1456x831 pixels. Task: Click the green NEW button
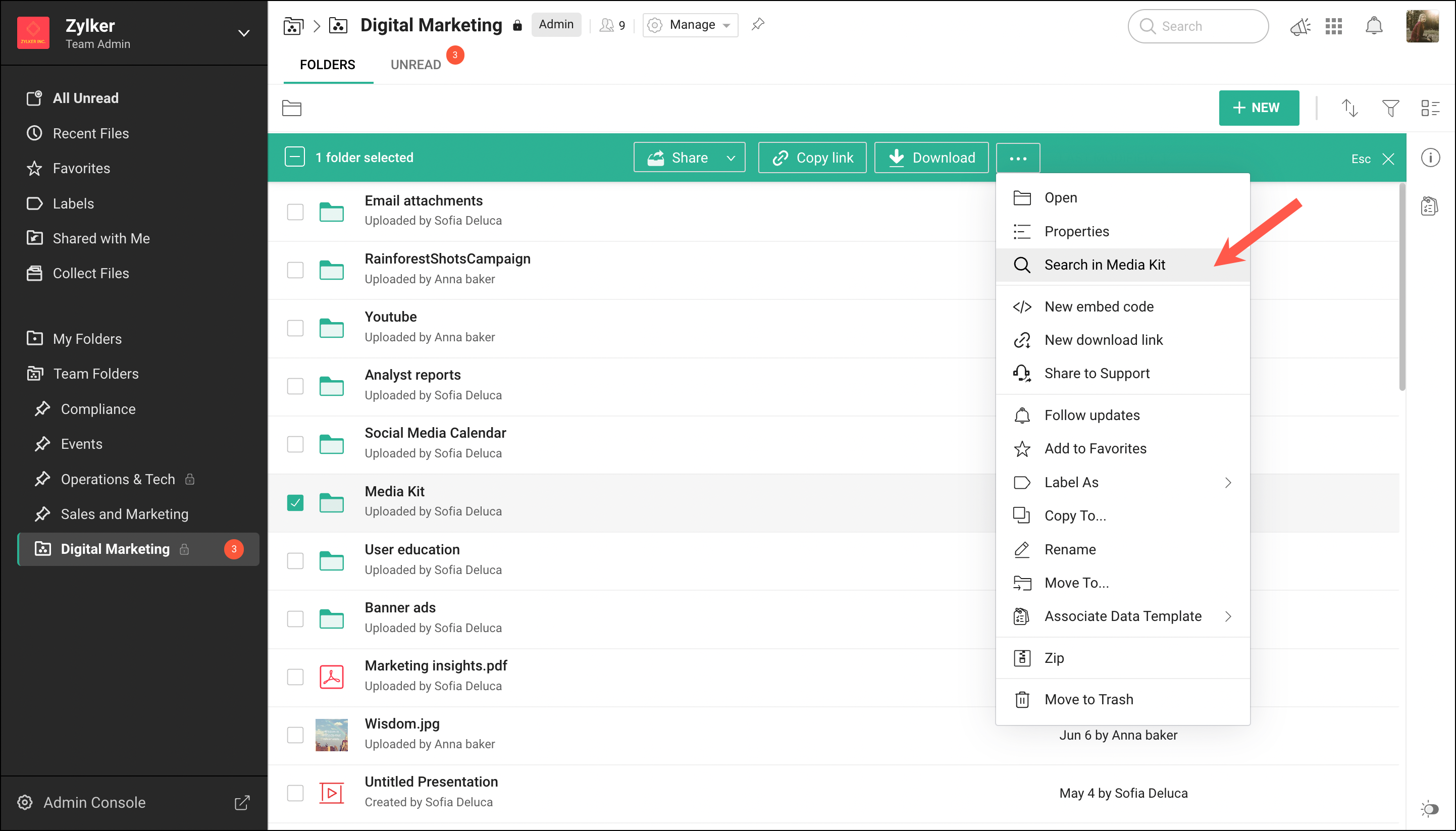tap(1259, 108)
